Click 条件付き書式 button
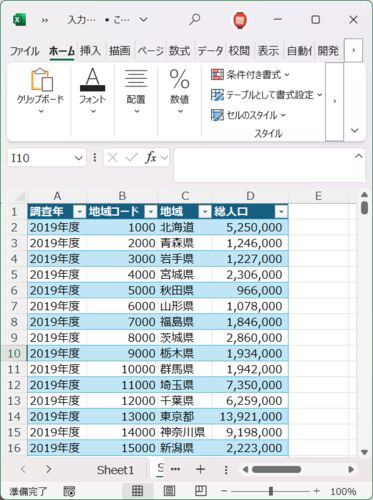This screenshot has height=500, width=373. tap(250, 75)
